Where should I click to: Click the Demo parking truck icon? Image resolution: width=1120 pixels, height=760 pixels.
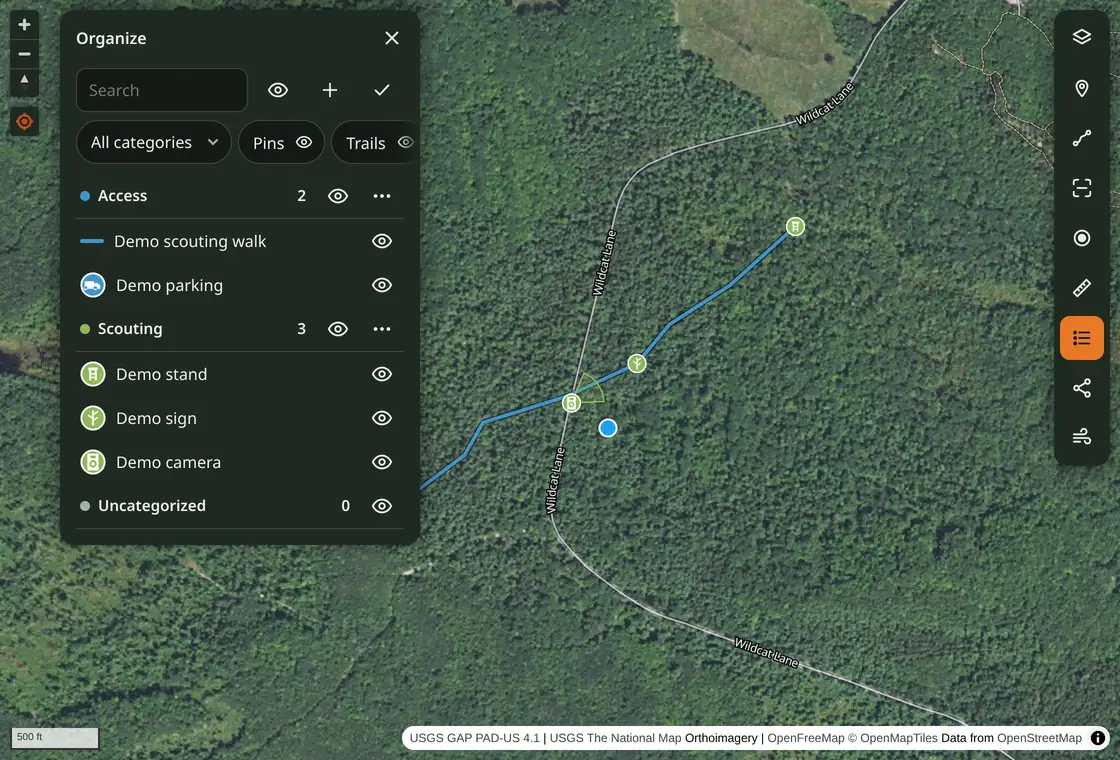(x=93, y=285)
